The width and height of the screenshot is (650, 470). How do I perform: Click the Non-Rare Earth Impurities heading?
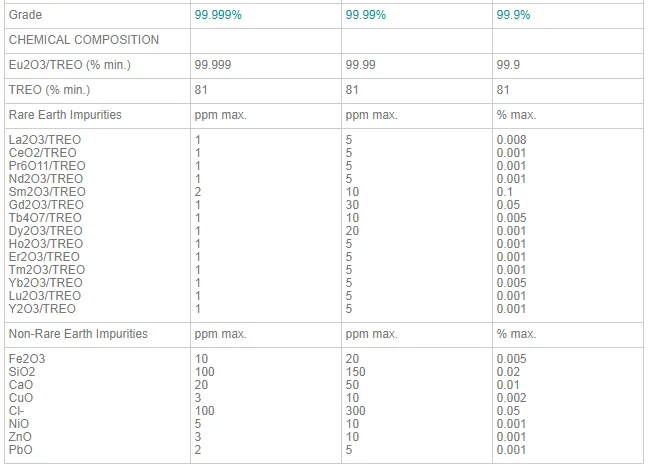(77, 333)
